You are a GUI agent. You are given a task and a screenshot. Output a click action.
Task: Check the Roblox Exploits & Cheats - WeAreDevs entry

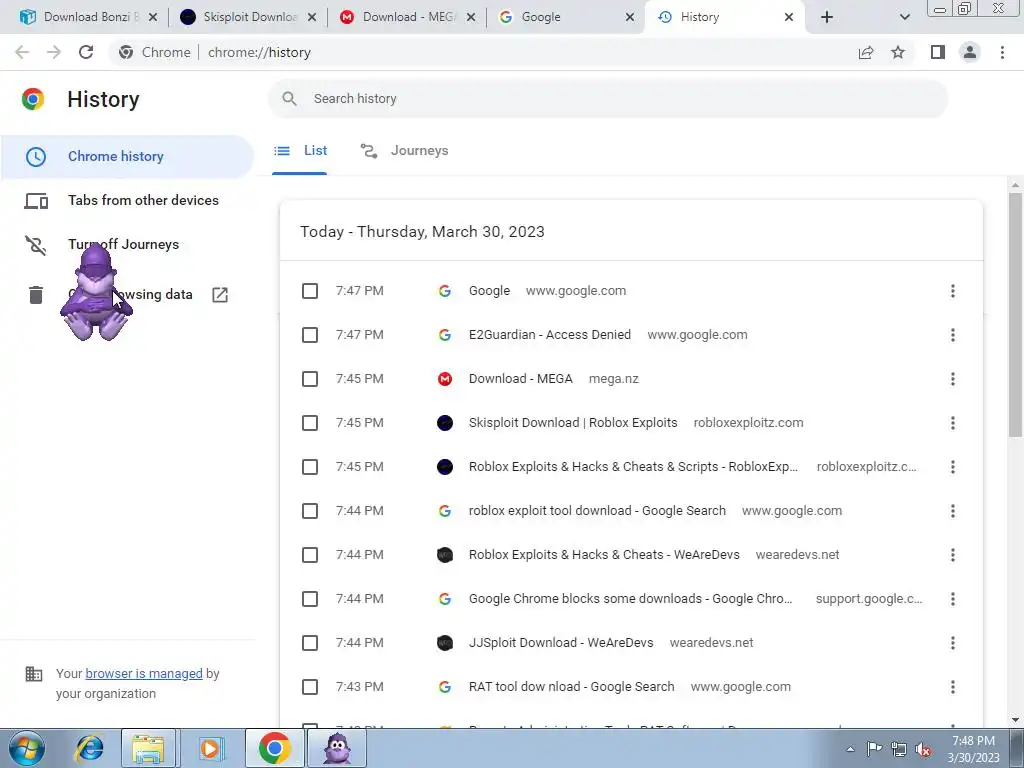[x=310, y=555]
